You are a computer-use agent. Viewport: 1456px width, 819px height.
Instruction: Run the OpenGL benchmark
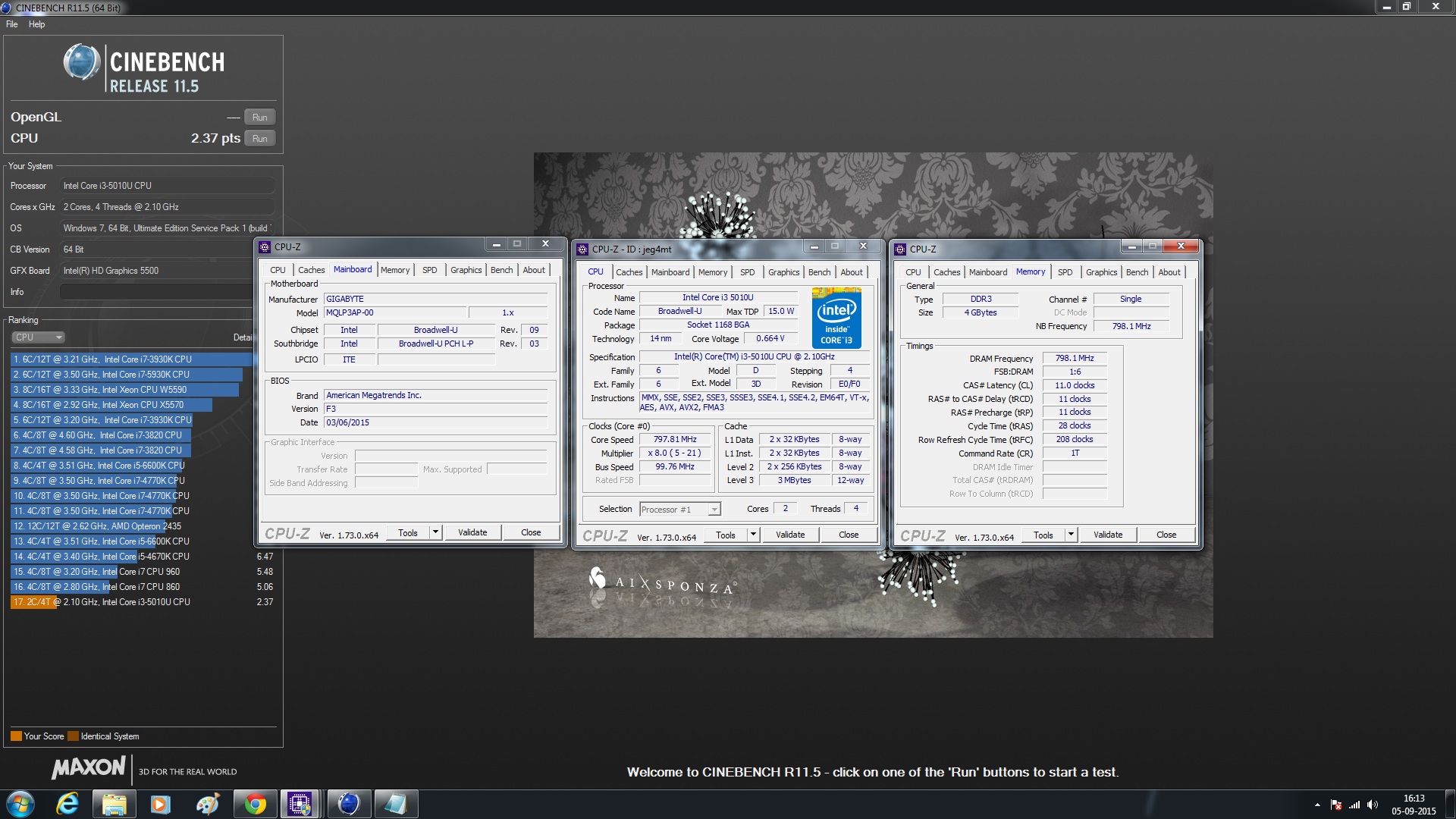coord(259,118)
